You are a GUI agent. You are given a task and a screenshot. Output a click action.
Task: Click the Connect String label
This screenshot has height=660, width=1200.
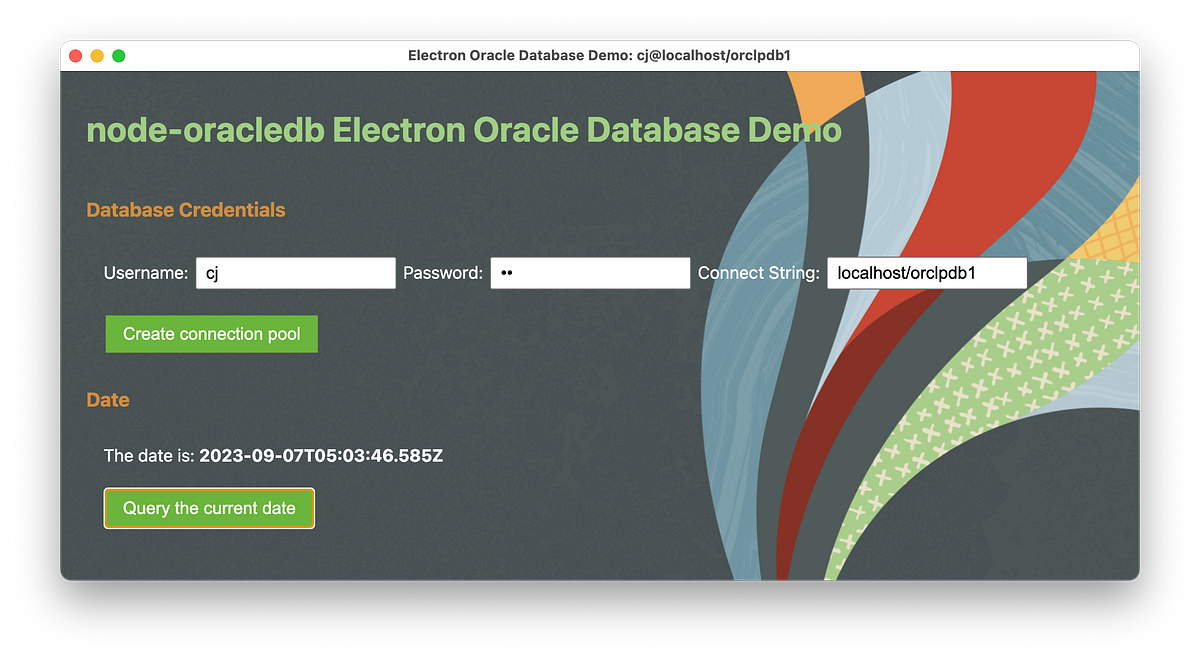(x=758, y=272)
